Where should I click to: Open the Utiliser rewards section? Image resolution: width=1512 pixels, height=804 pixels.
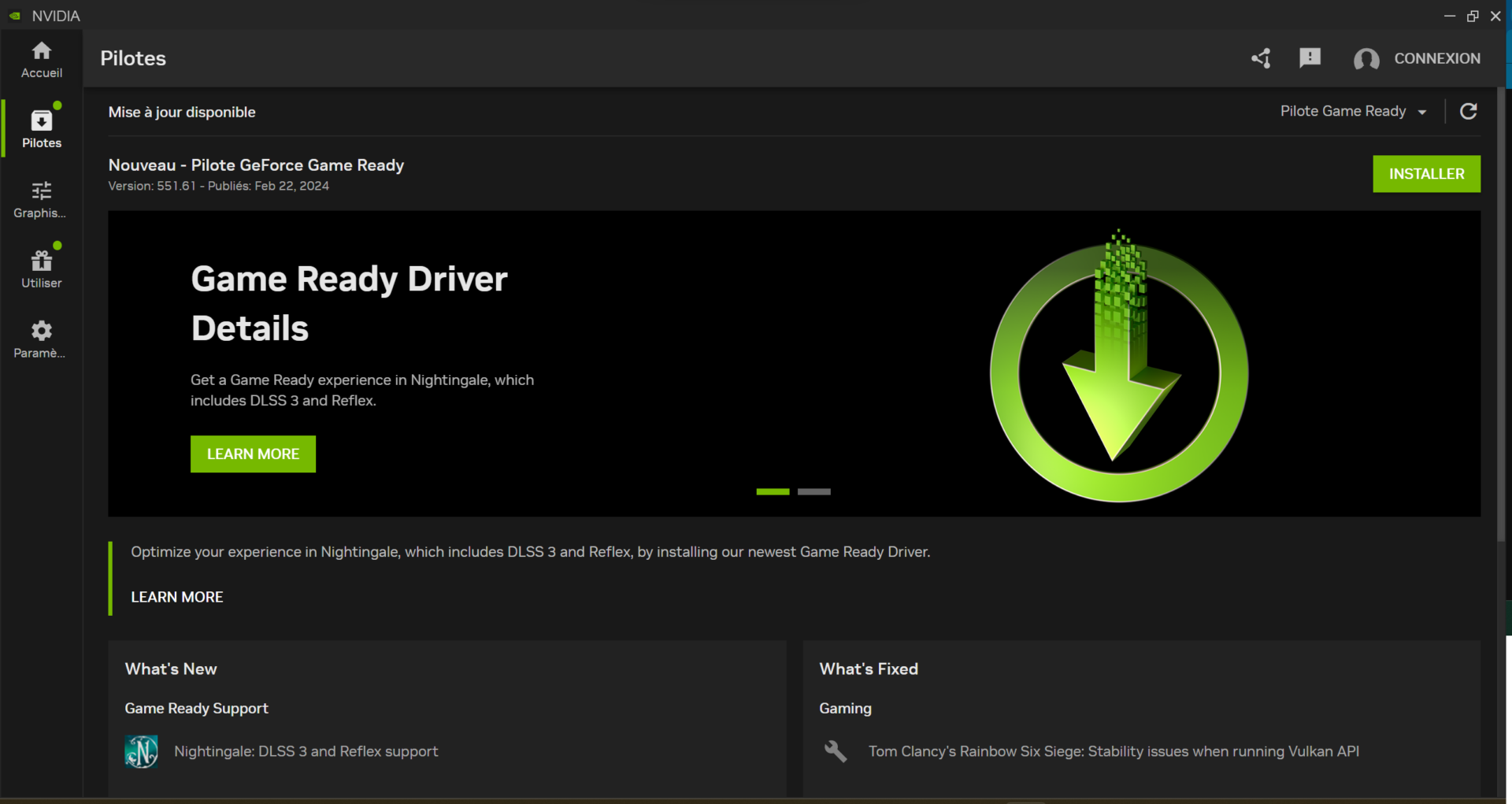41,269
